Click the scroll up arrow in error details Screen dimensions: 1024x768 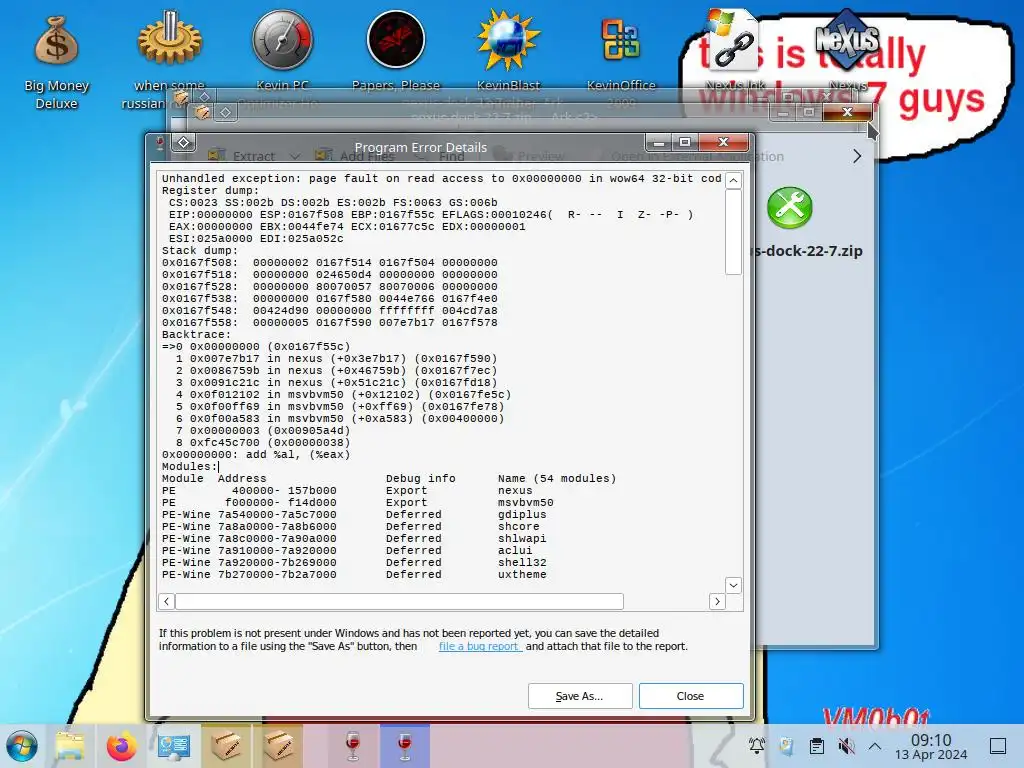[733, 180]
